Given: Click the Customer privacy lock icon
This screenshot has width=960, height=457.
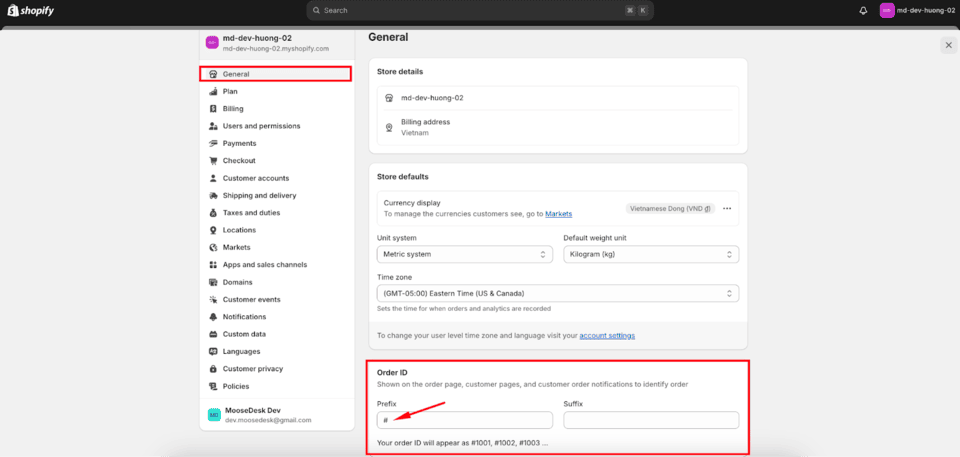Looking at the screenshot, I should 213,369.
